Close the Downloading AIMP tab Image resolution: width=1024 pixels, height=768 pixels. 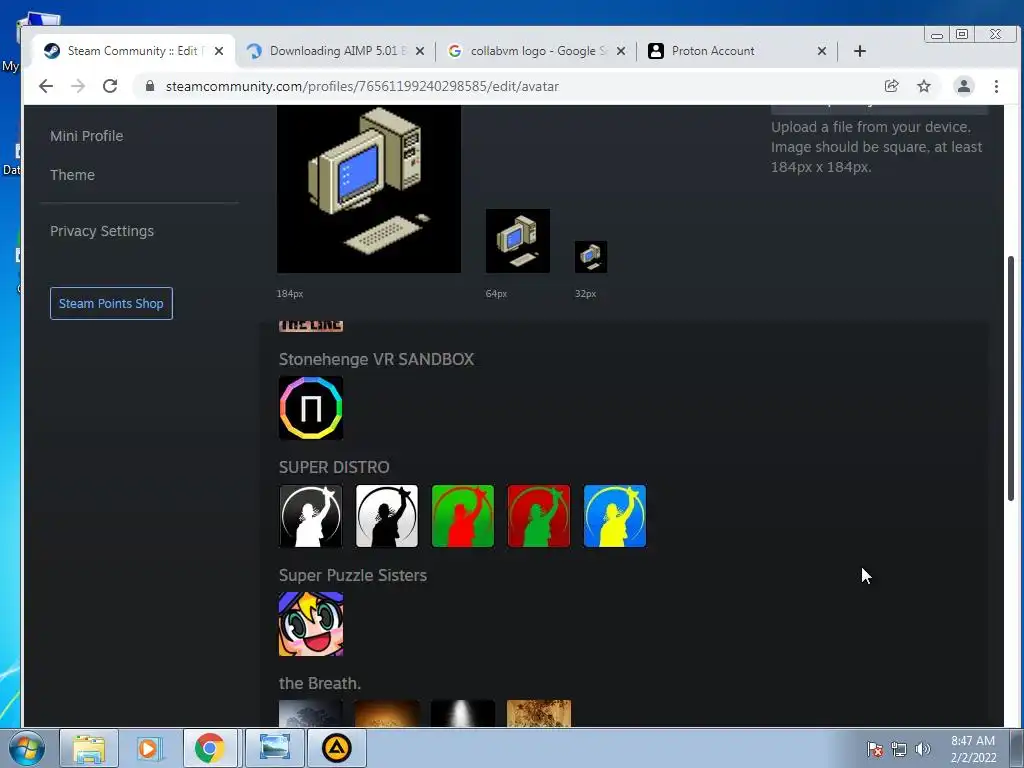pos(420,51)
